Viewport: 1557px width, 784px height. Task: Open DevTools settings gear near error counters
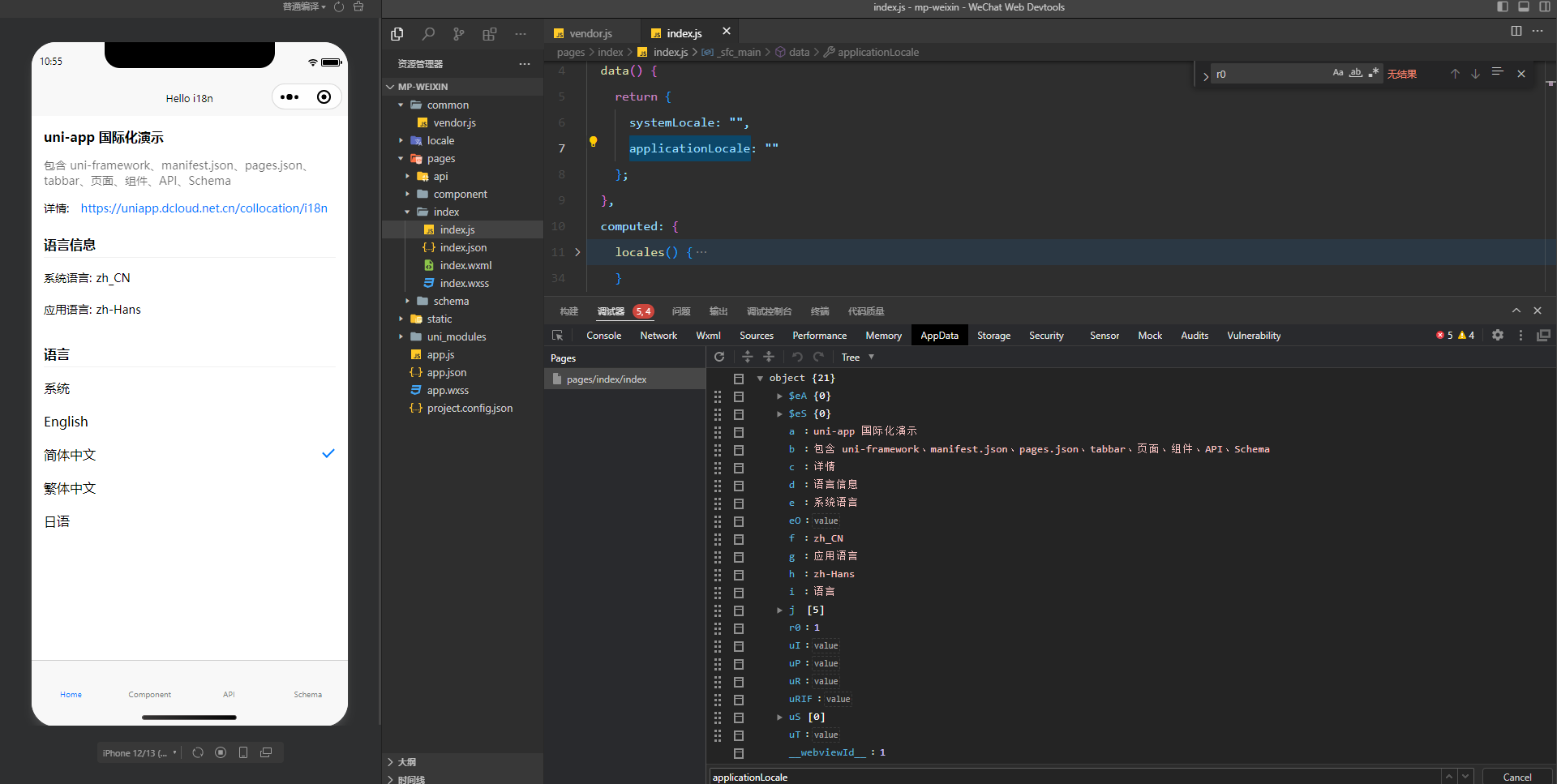pyautogui.click(x=1496, y=335)
